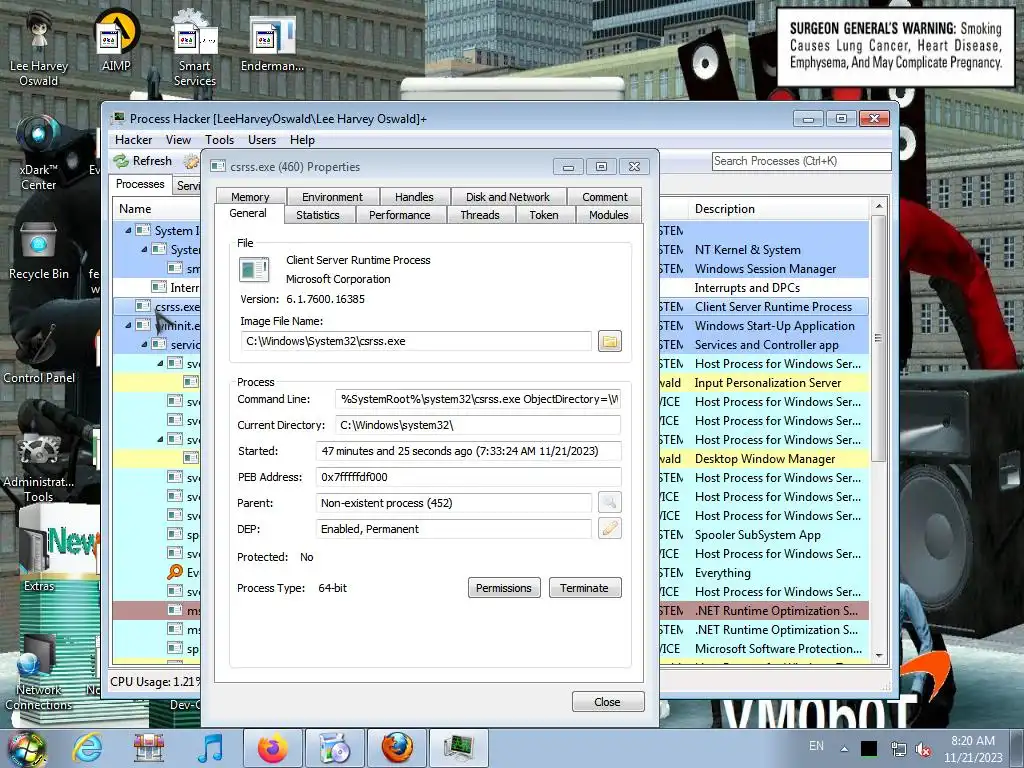Click the Command Line field
This screenshot has height=768, width=1024.
(477, 399)
